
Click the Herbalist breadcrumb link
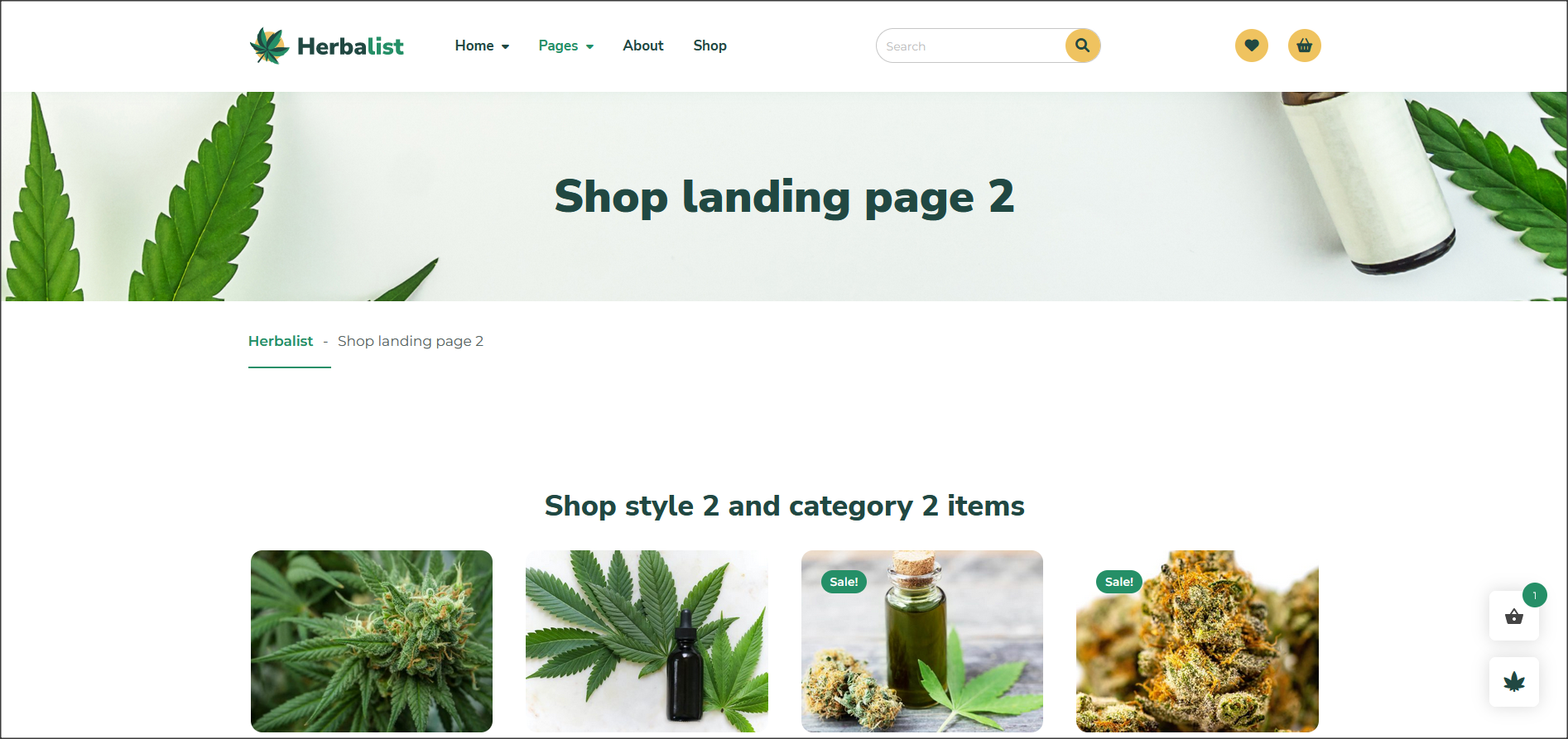[281, 341]
